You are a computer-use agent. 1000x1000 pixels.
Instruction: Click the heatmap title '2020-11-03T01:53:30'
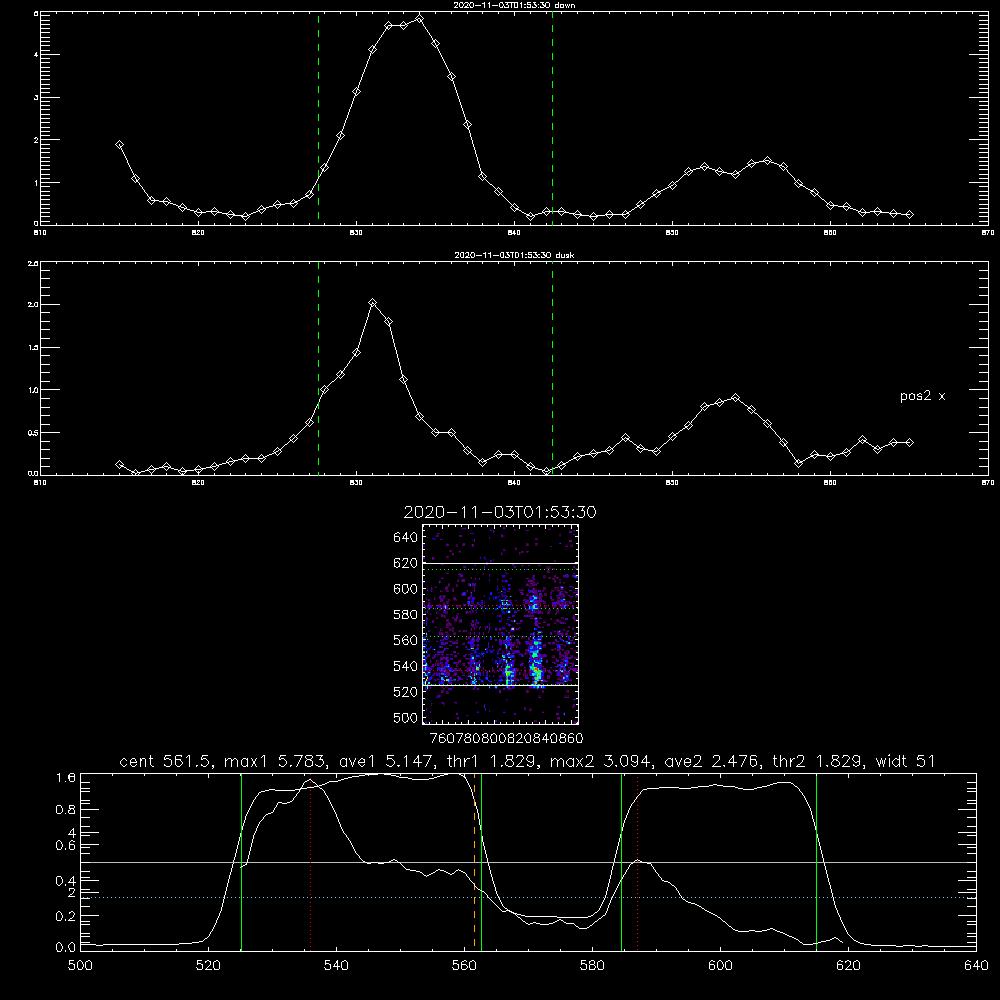pyautogui.click(x=500, y=512)
